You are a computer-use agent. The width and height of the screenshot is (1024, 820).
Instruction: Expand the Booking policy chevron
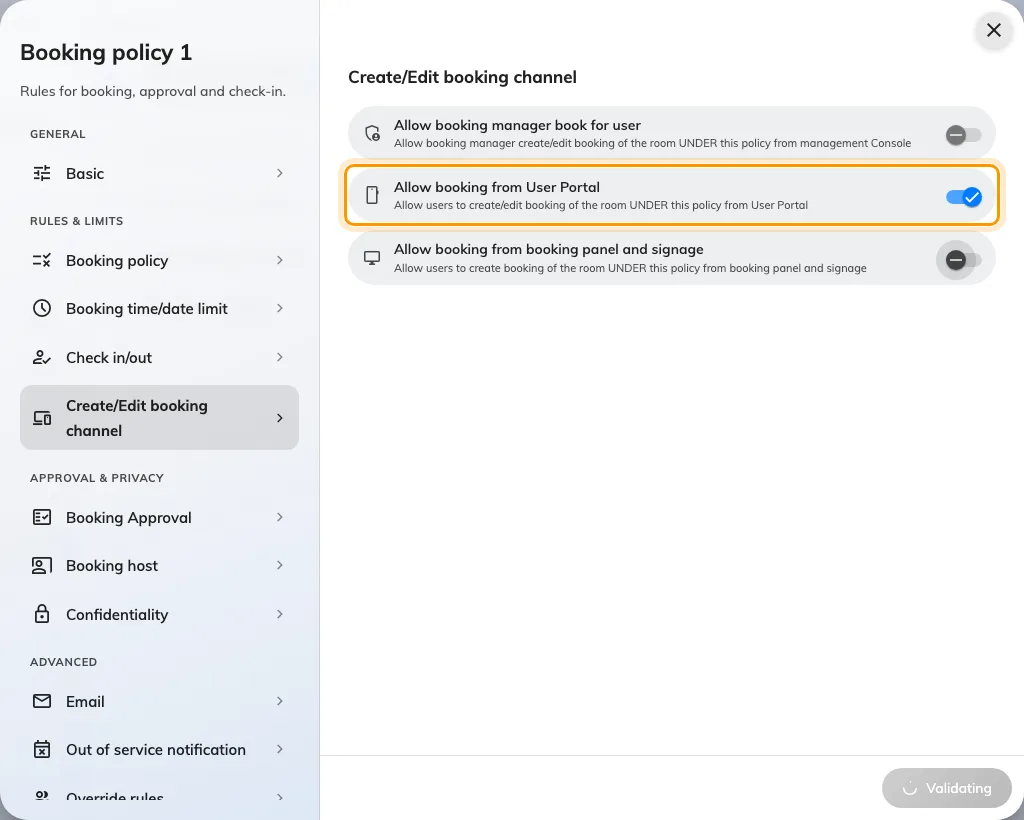click(280, 260)
